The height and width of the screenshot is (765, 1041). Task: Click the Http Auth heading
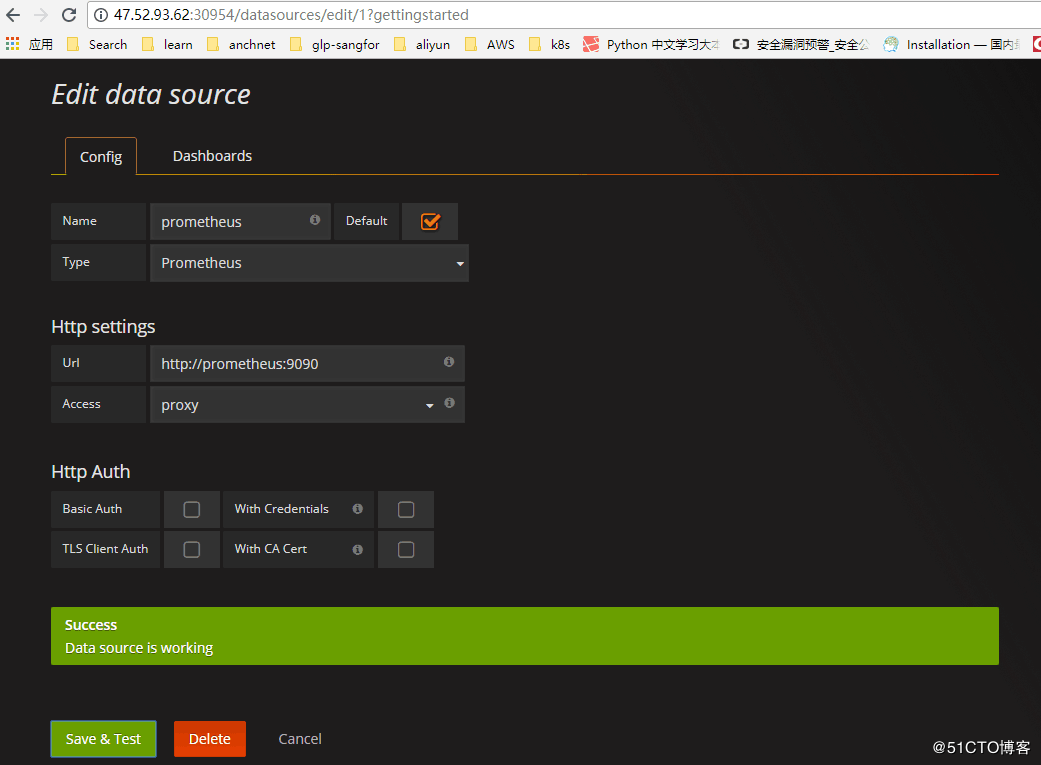(90, 471)
